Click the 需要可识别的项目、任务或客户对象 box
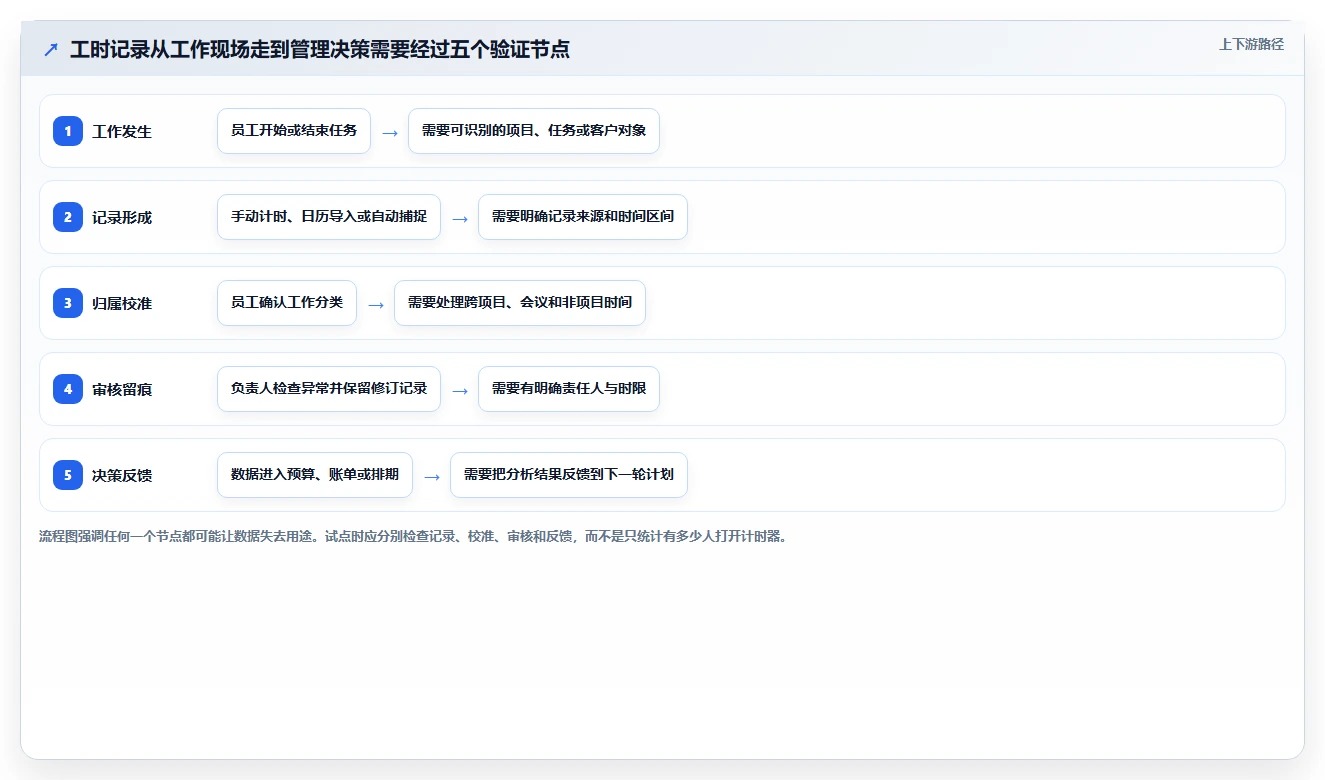Viewport: 1325px width, 780px height. tap(534, 131)
